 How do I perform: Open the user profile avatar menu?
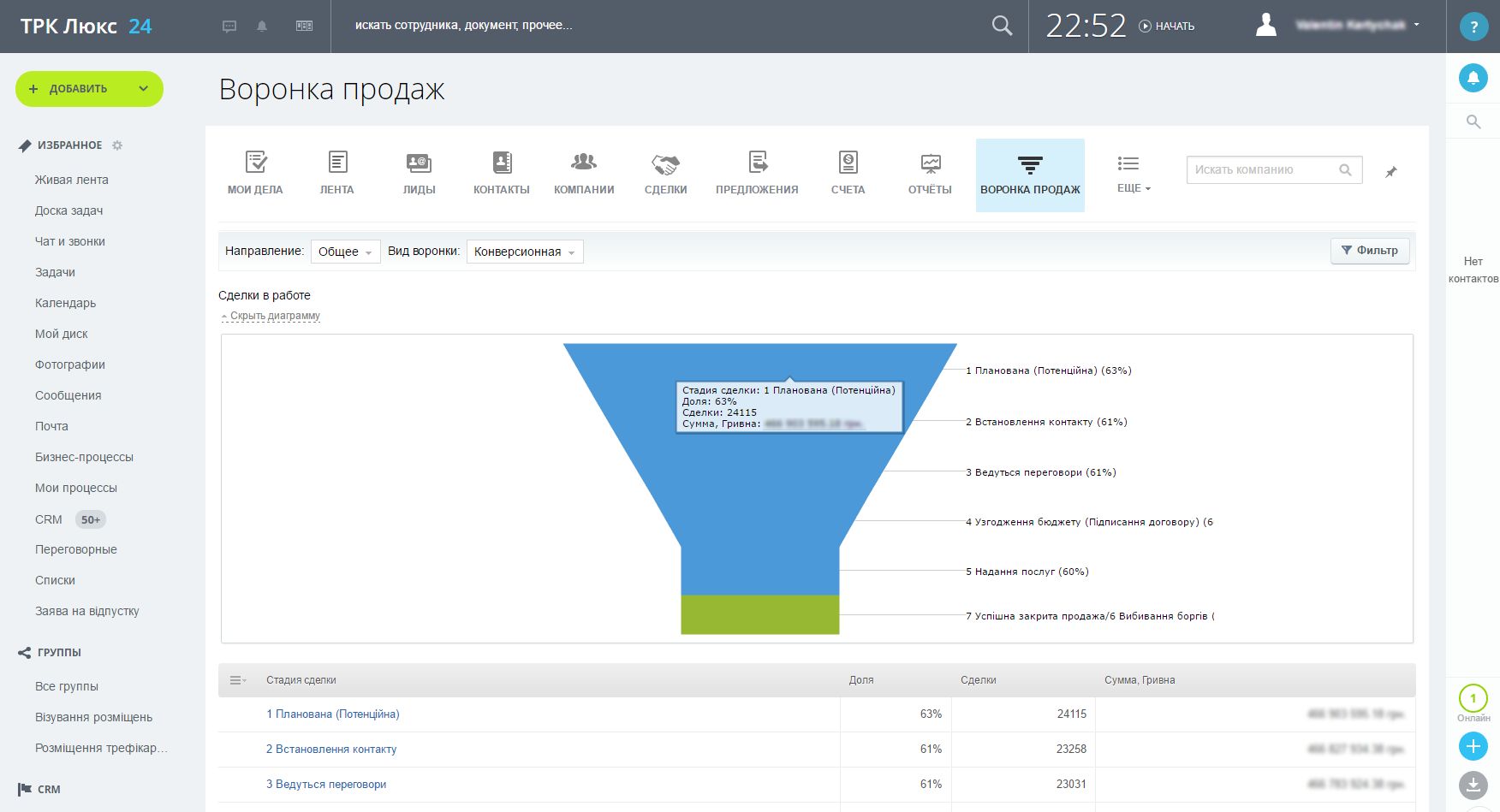coord(1266,25)
